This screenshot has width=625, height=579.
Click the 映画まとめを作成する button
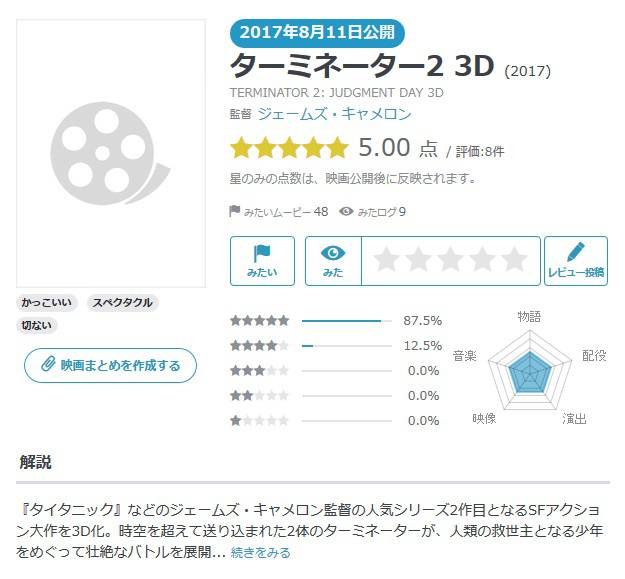click(x=110, y=365)
